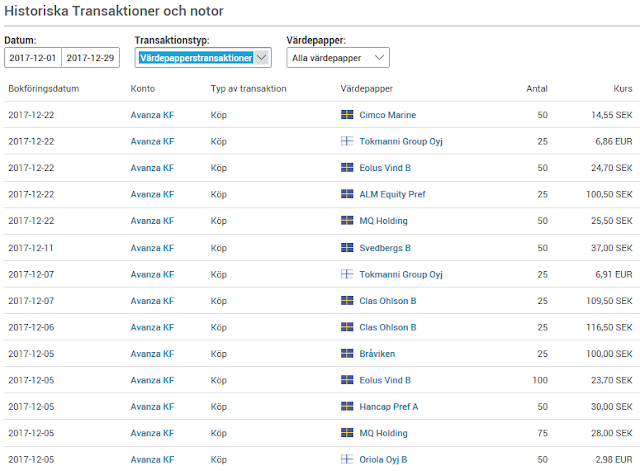Click the Swedish flag icon next to Svedbergs B
The height and width of the screenshot is (471, 640).
pos(347,248)
